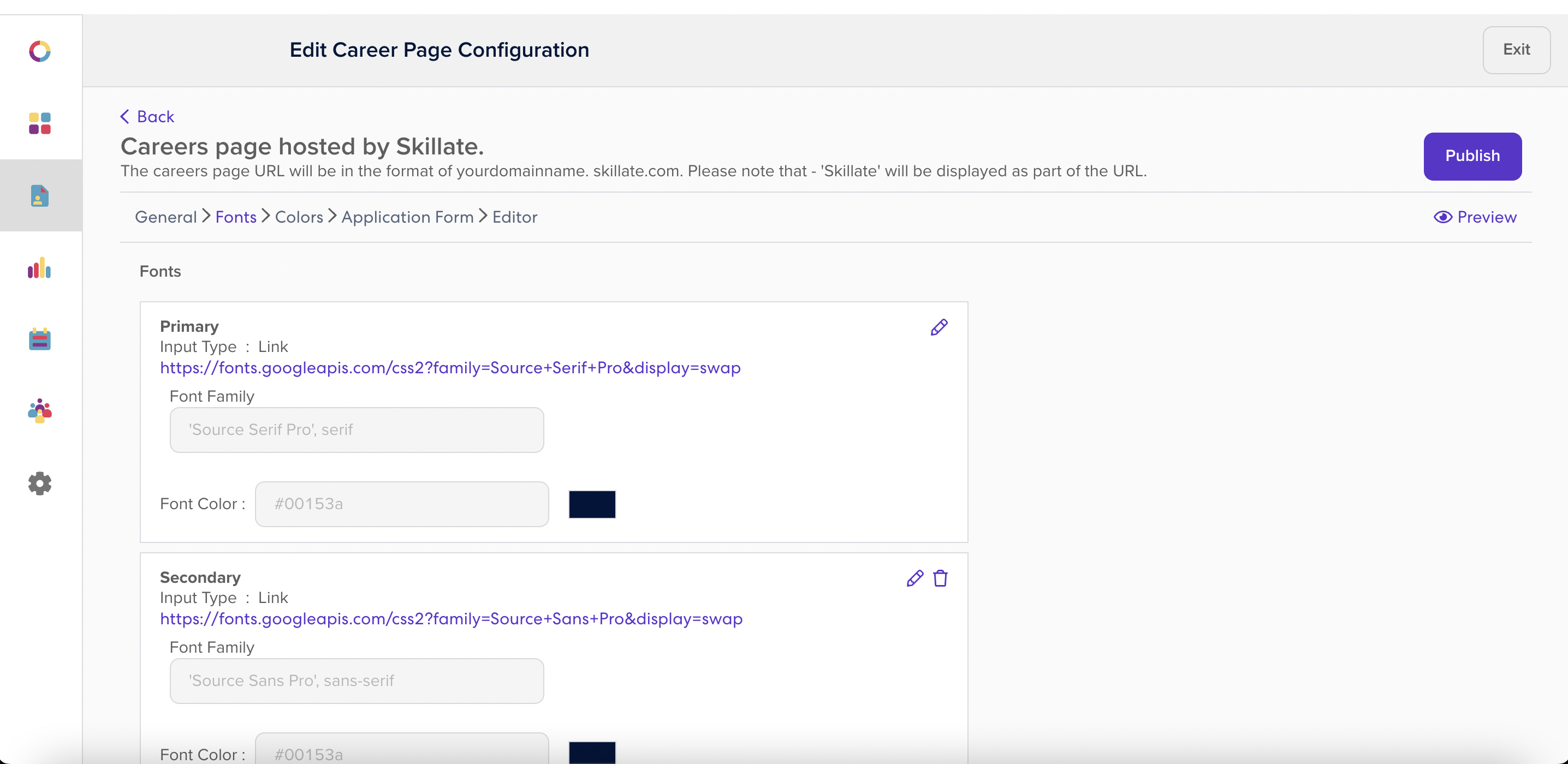Screen dimensions: 1568x764
Task: Edit the Primary font with pencil icon
Action: point(939,327)
